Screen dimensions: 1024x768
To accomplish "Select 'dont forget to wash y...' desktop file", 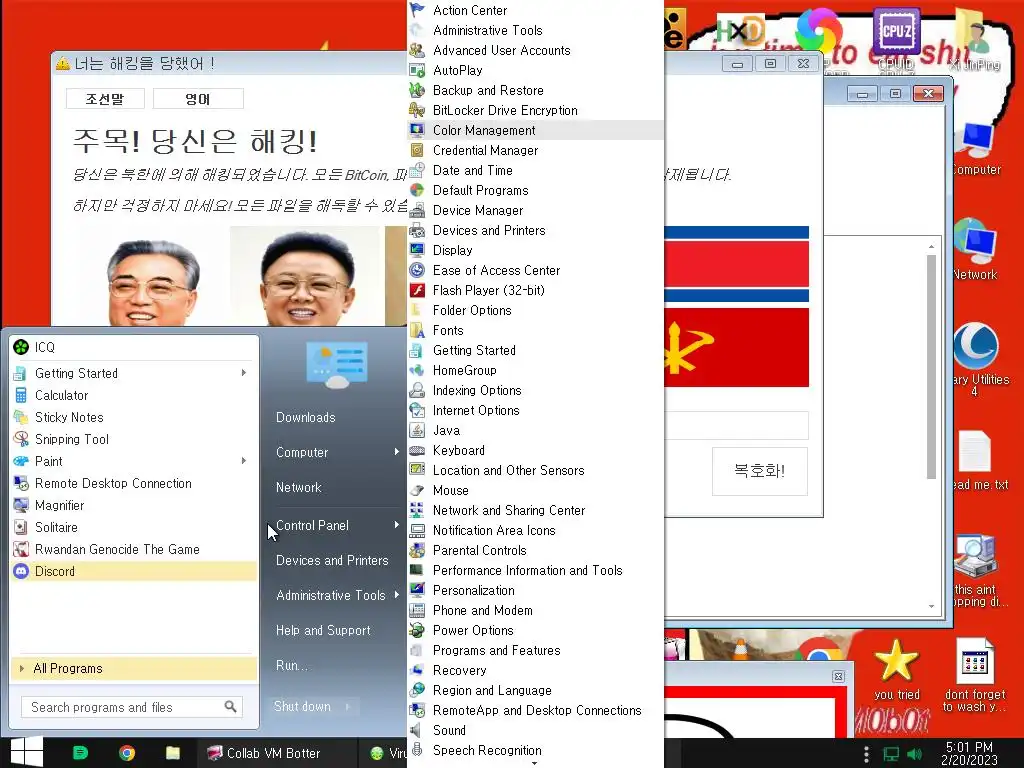I will [x=975, y=675].
